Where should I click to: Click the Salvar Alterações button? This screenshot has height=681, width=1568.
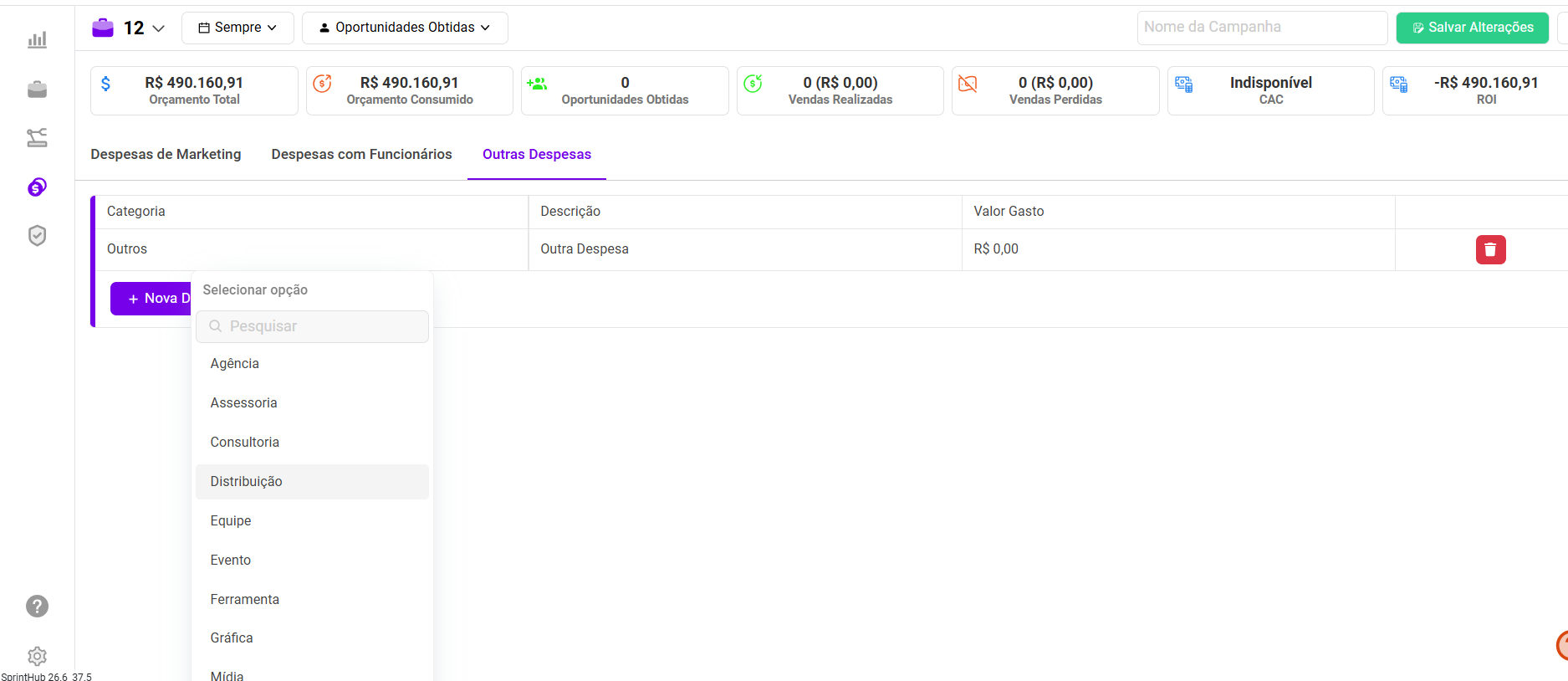1472,28
